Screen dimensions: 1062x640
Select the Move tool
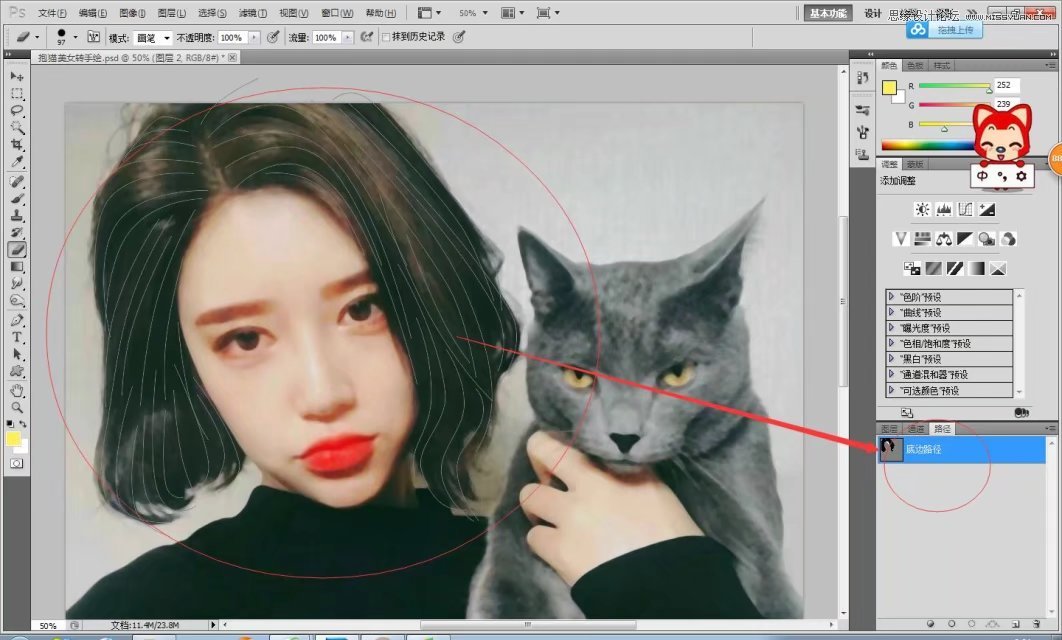coord(17,77)
